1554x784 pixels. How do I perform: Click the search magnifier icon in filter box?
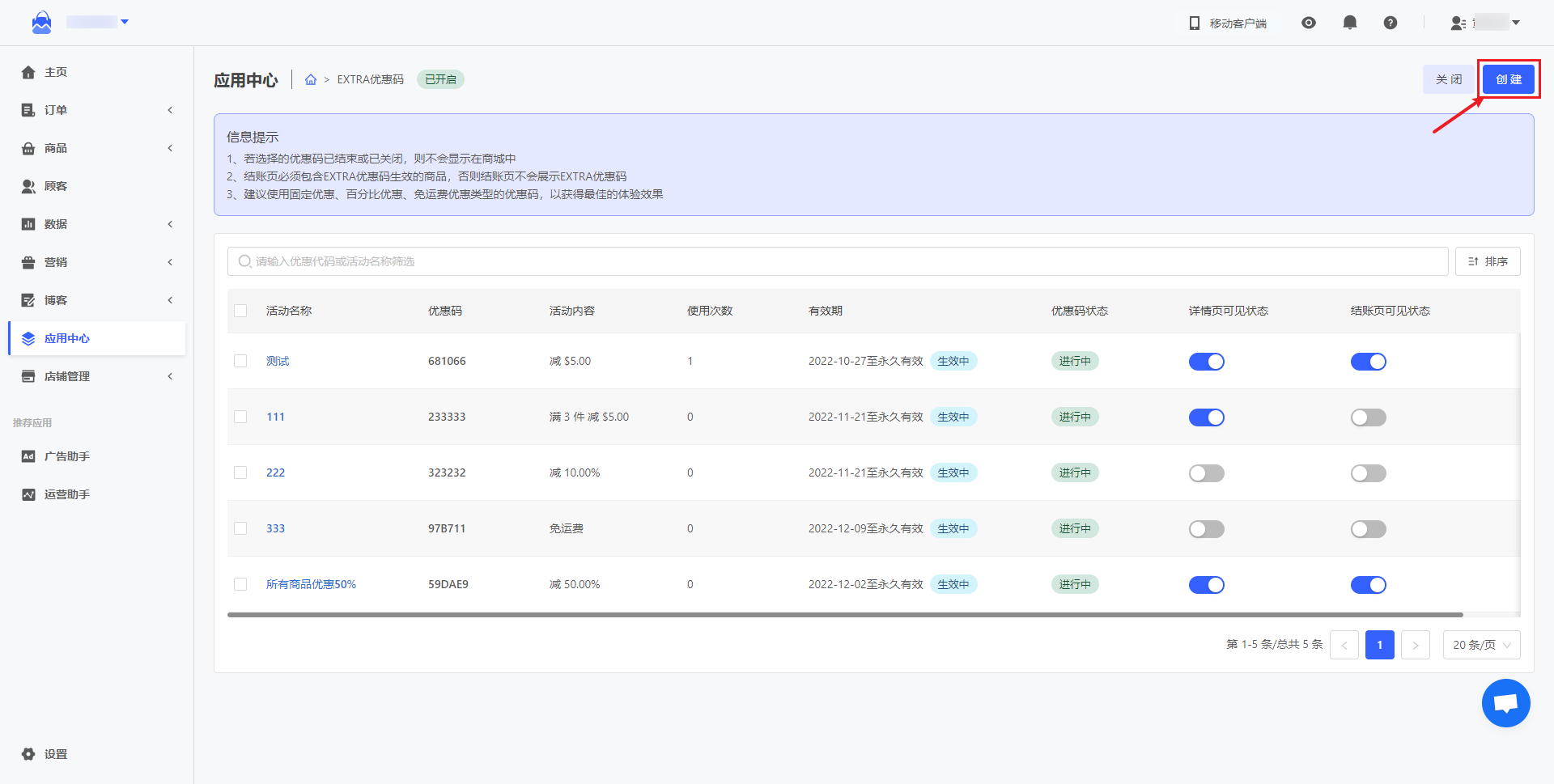tap(245, 261)
